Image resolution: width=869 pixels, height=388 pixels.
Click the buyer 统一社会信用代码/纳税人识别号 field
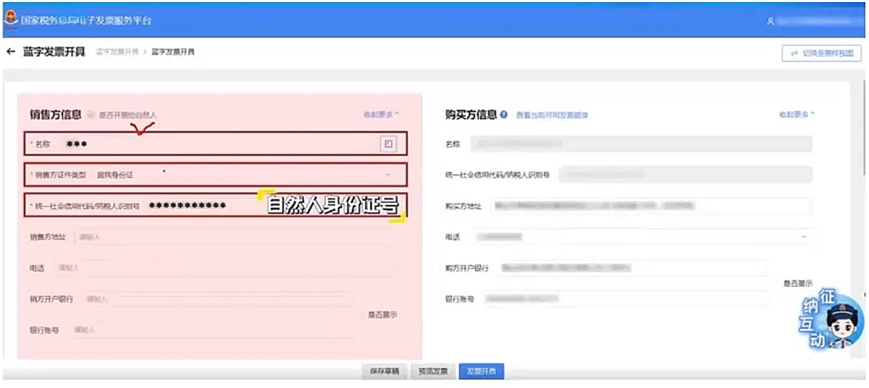[x=686, y=175]
